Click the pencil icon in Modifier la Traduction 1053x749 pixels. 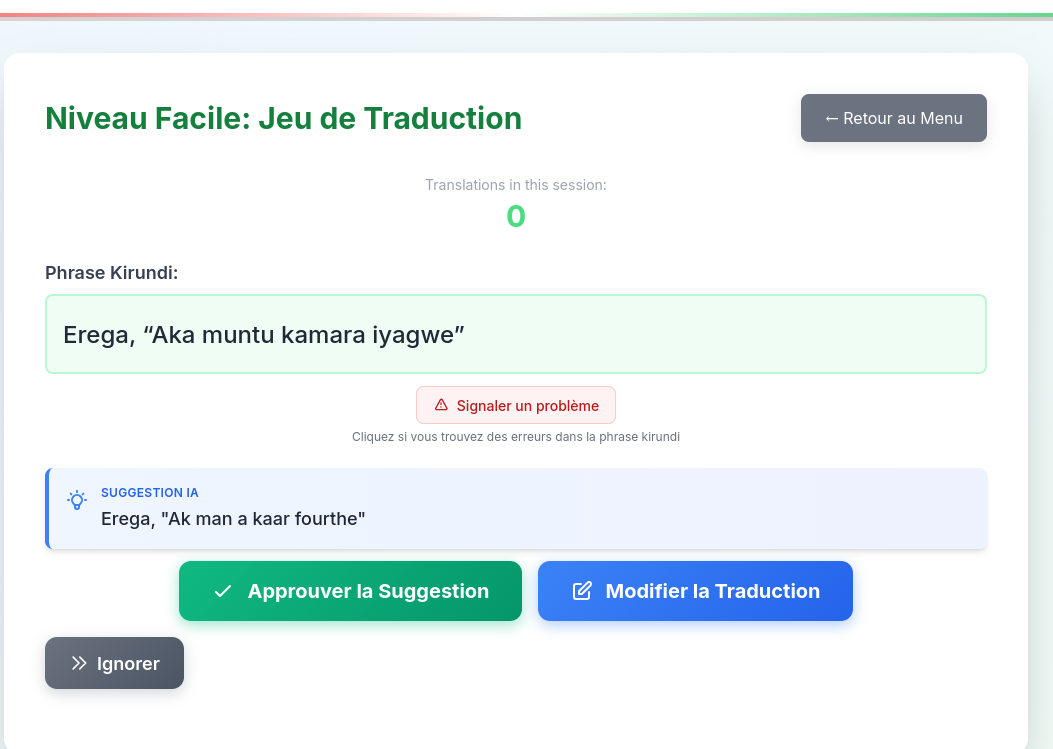click(581, 590)
